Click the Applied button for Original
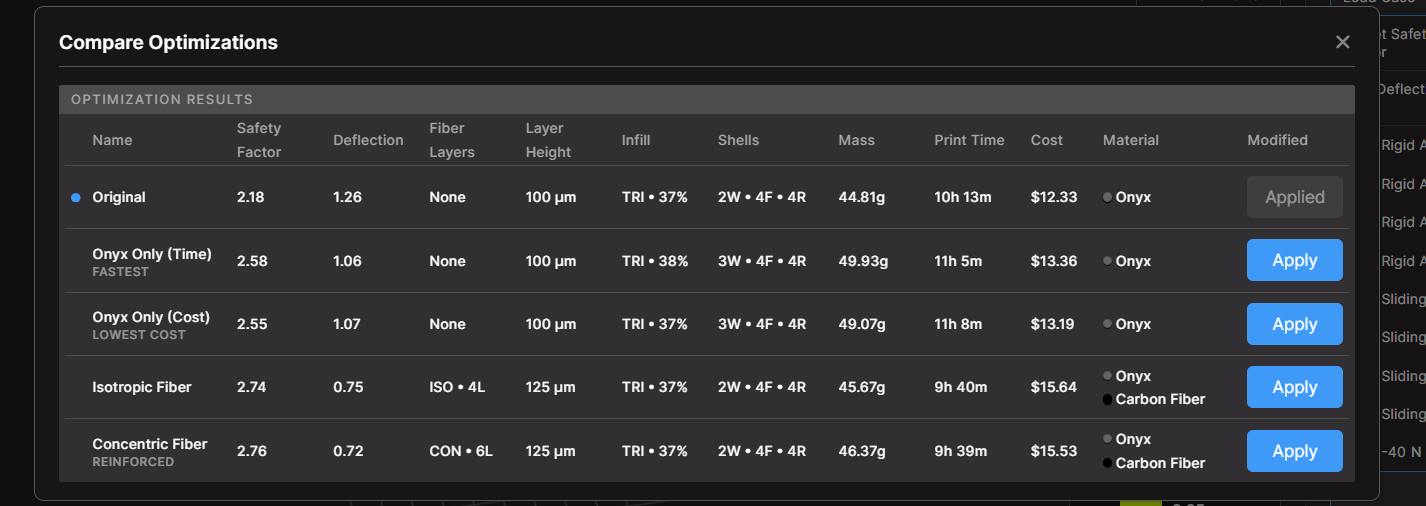Image resolution: width=1426 pixels, height=506 pixels. tap(1294, 197)
